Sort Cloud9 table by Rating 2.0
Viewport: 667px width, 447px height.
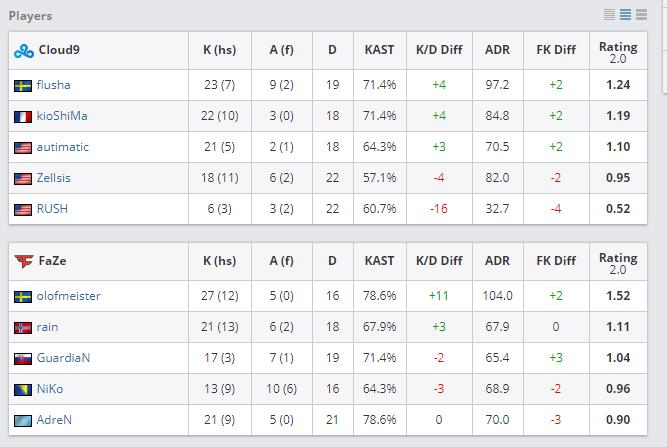(618, 50)
